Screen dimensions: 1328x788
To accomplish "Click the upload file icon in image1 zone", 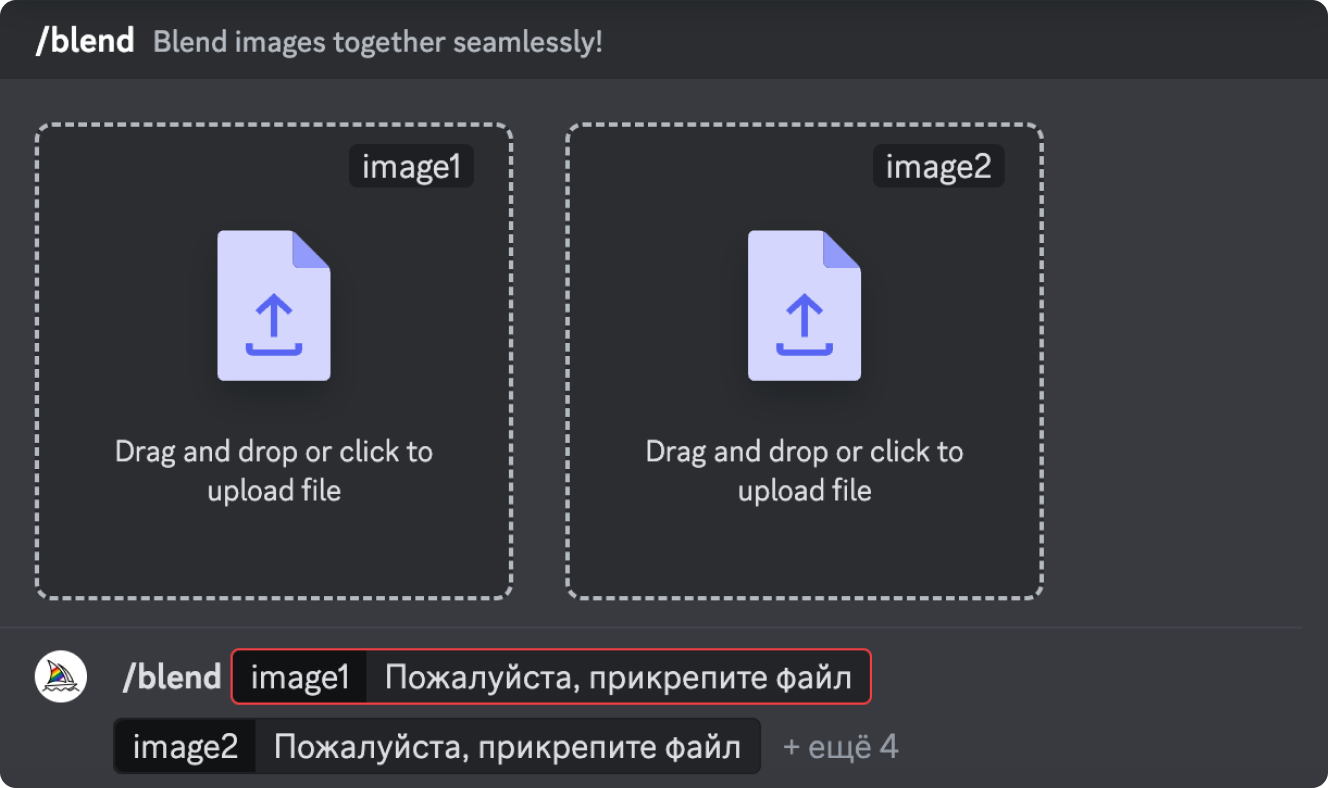I will pos(274,306).
